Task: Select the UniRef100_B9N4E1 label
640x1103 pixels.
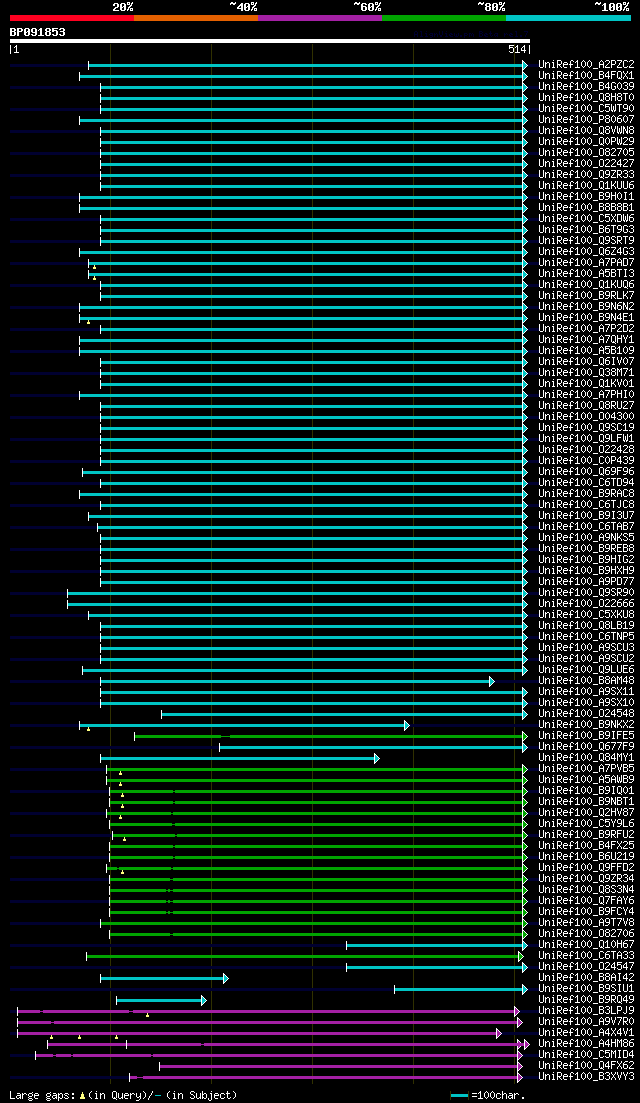Action: pos(587,318)
